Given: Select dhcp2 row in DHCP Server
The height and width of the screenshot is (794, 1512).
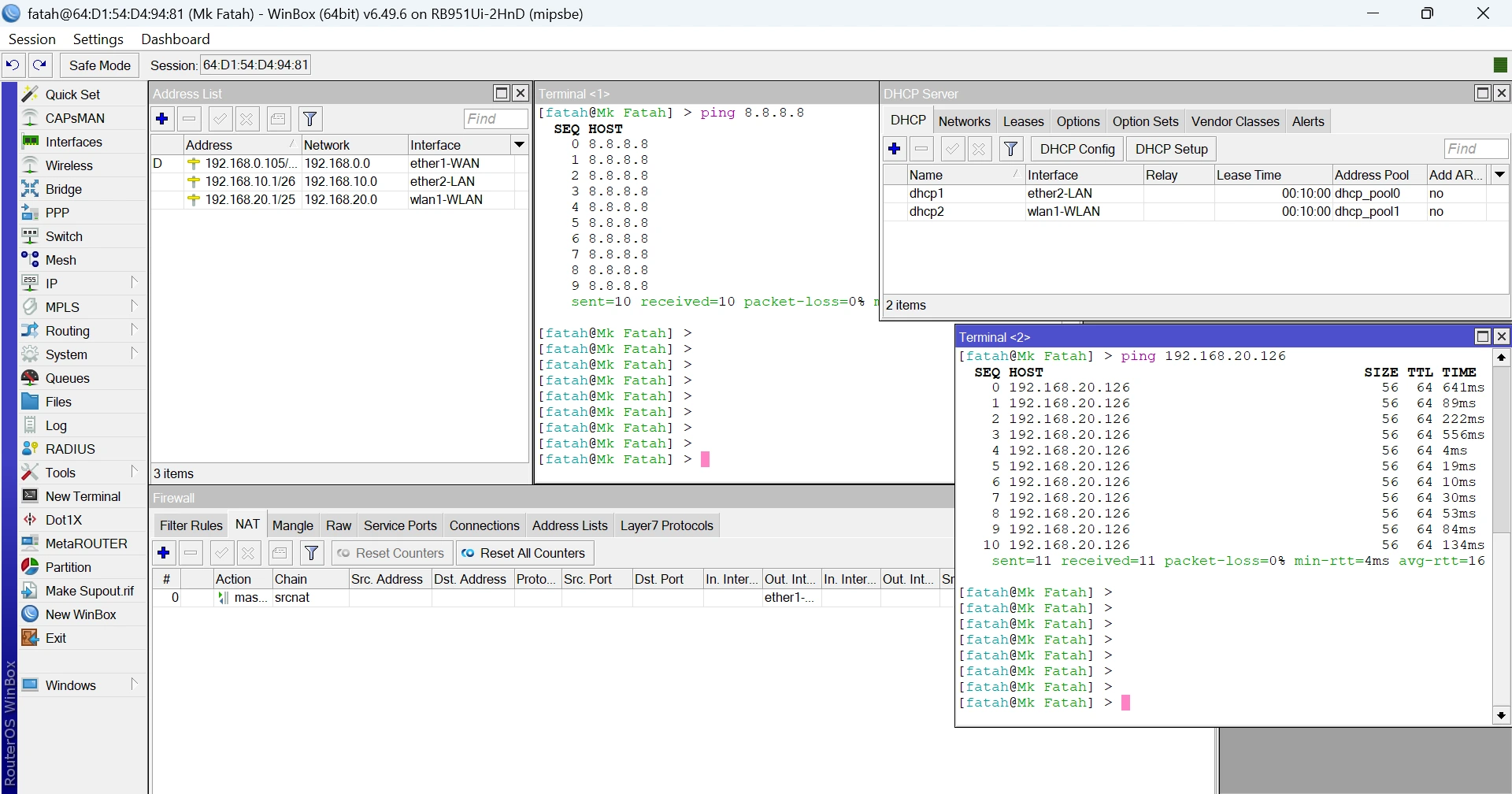Looking at the screenshot, I should pos(1195,211).
